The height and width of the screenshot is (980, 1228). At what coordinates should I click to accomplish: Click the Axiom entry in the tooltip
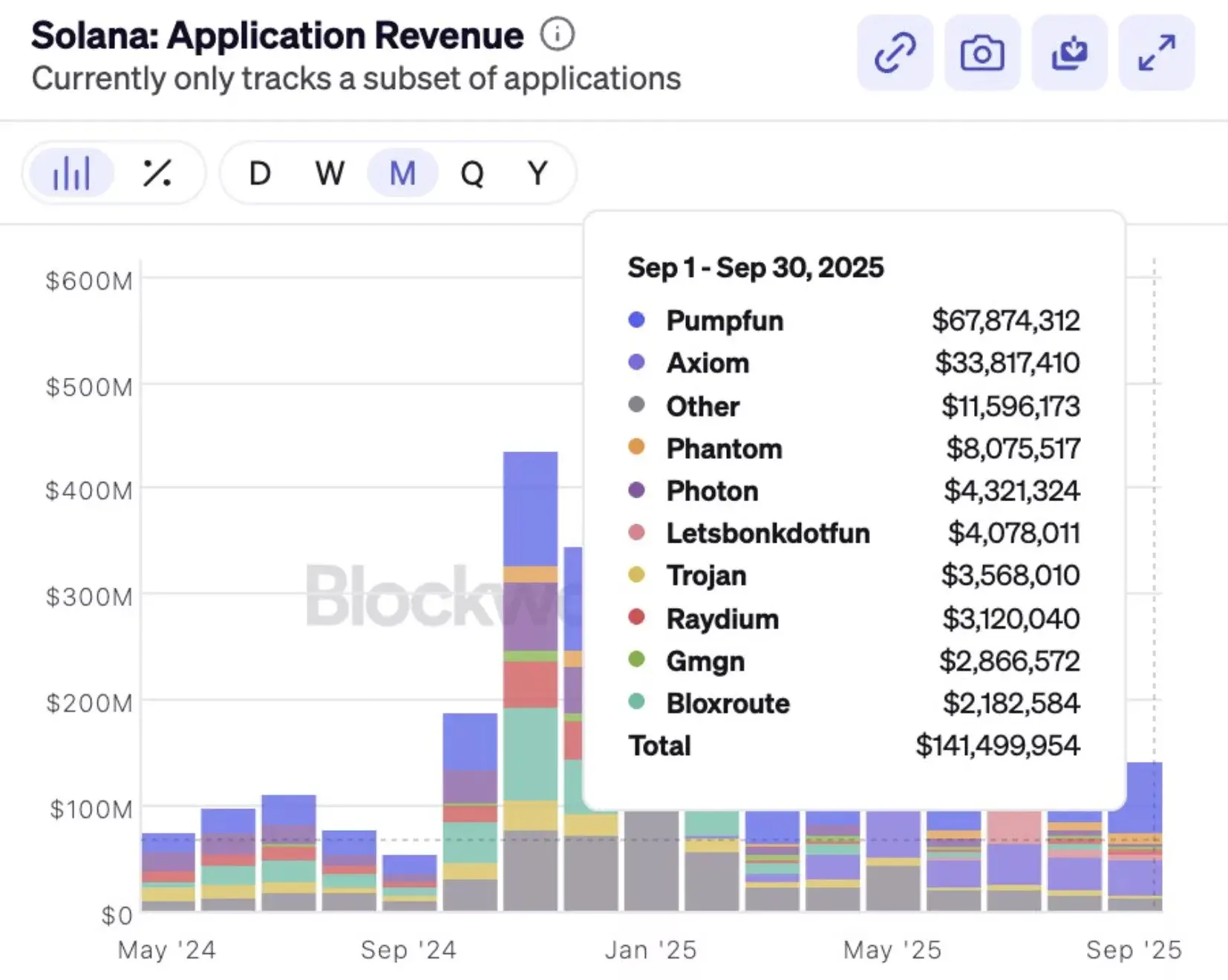pos(708,363)
